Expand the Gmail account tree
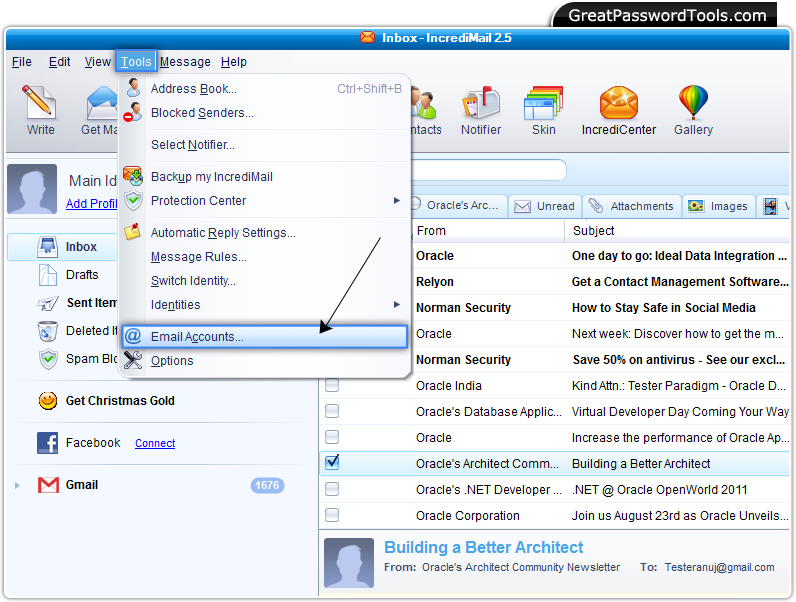 [x=17, y=485]
